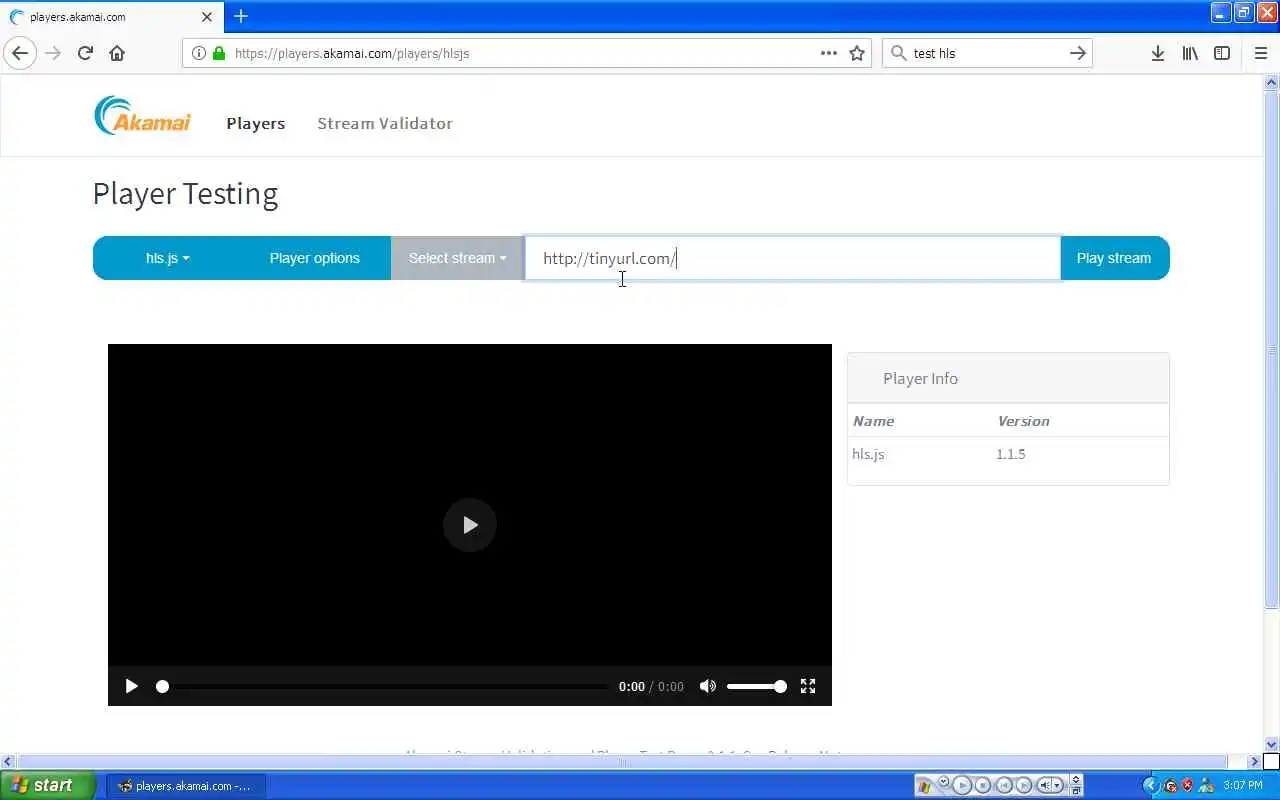Image resolution: width=1280 pixels, height=800 pixels.
Task: Toggle the browser sidebar view
Action: point(1222,53)
